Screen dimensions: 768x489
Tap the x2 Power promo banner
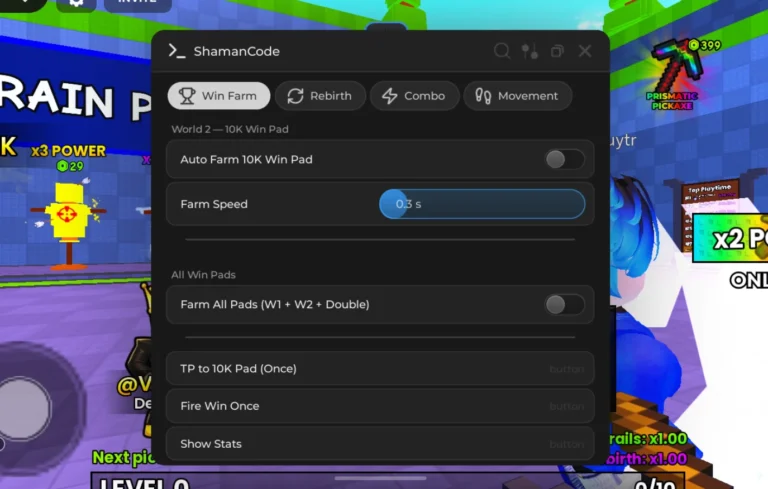pos(730,238)
